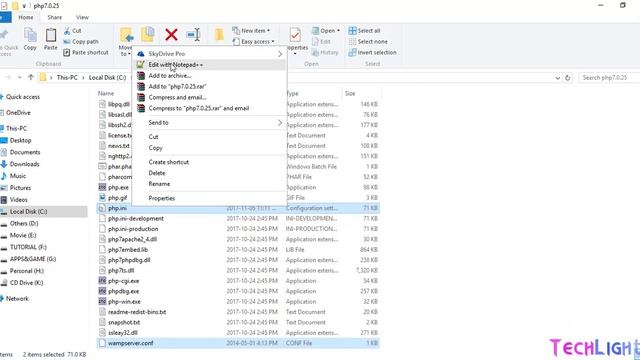The width and height of the screenshot is (640, 360).
Task: Click the Properties checkmark icon
Action: coord(295,35)
